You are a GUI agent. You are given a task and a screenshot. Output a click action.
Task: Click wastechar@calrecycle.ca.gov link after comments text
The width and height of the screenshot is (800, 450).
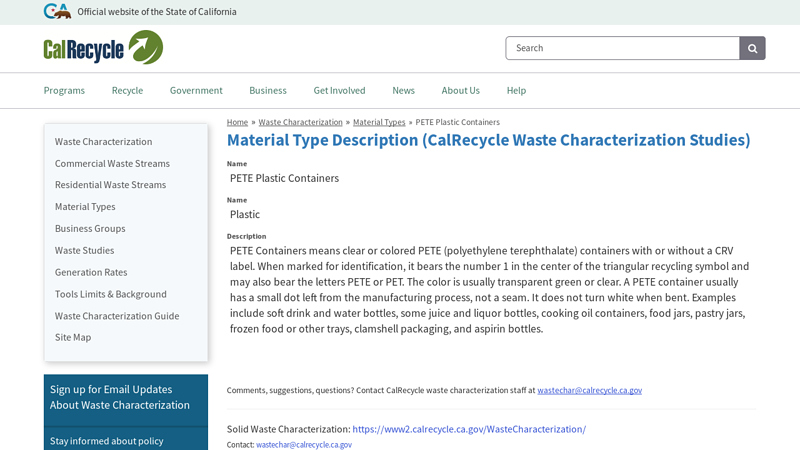(x=590, y=390)
